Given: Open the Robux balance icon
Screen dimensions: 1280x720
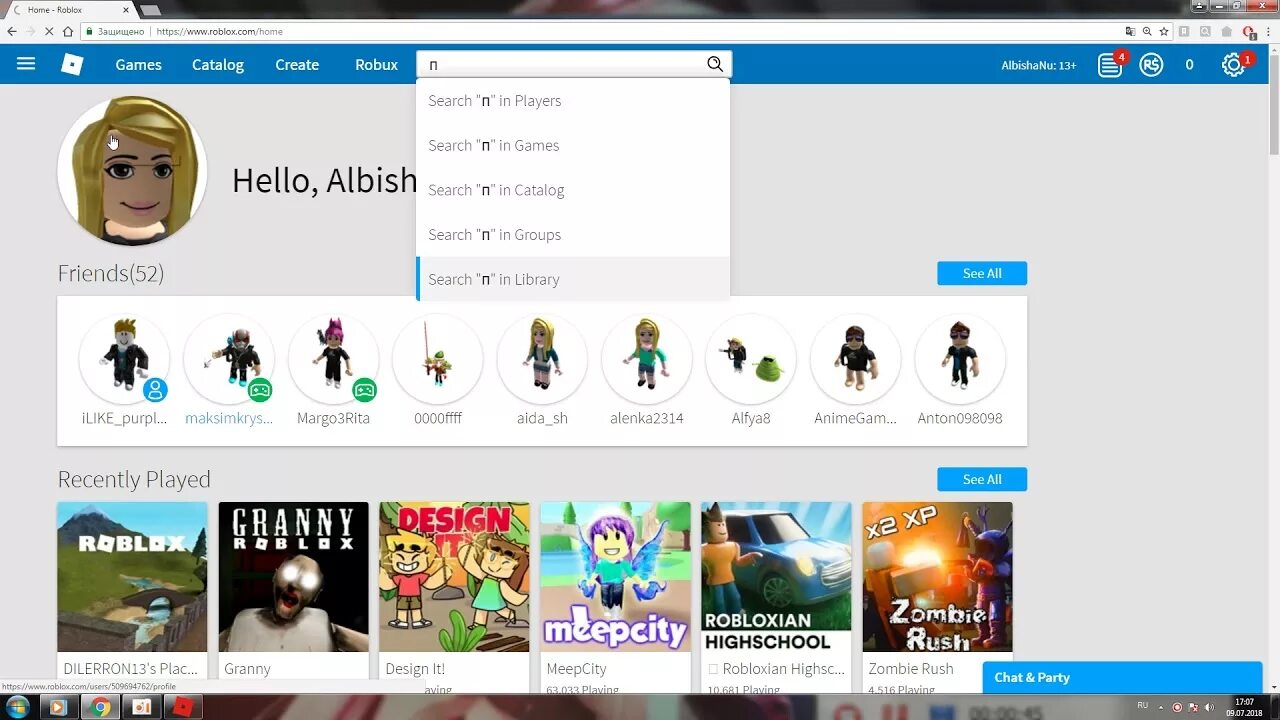Looking at the screenshot, I should (x=1151, y=65).
